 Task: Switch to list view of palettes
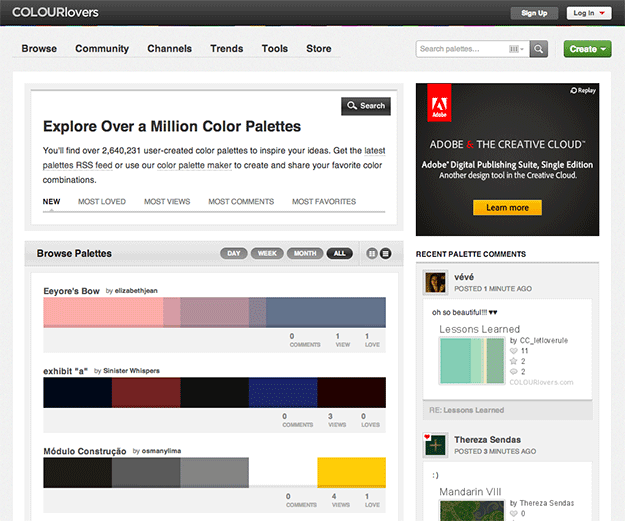pyautogui.click(x=386, y=254)
